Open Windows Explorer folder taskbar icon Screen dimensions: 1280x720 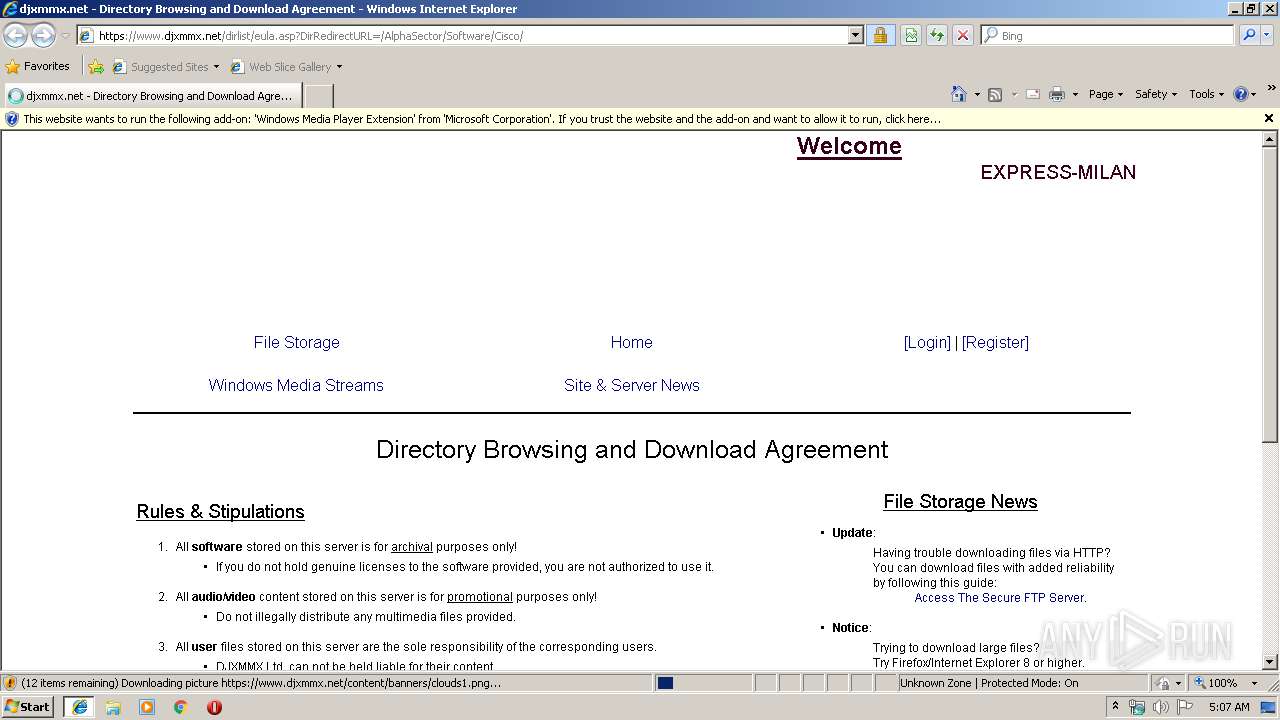pyautogui.click(x=113, y=707)
